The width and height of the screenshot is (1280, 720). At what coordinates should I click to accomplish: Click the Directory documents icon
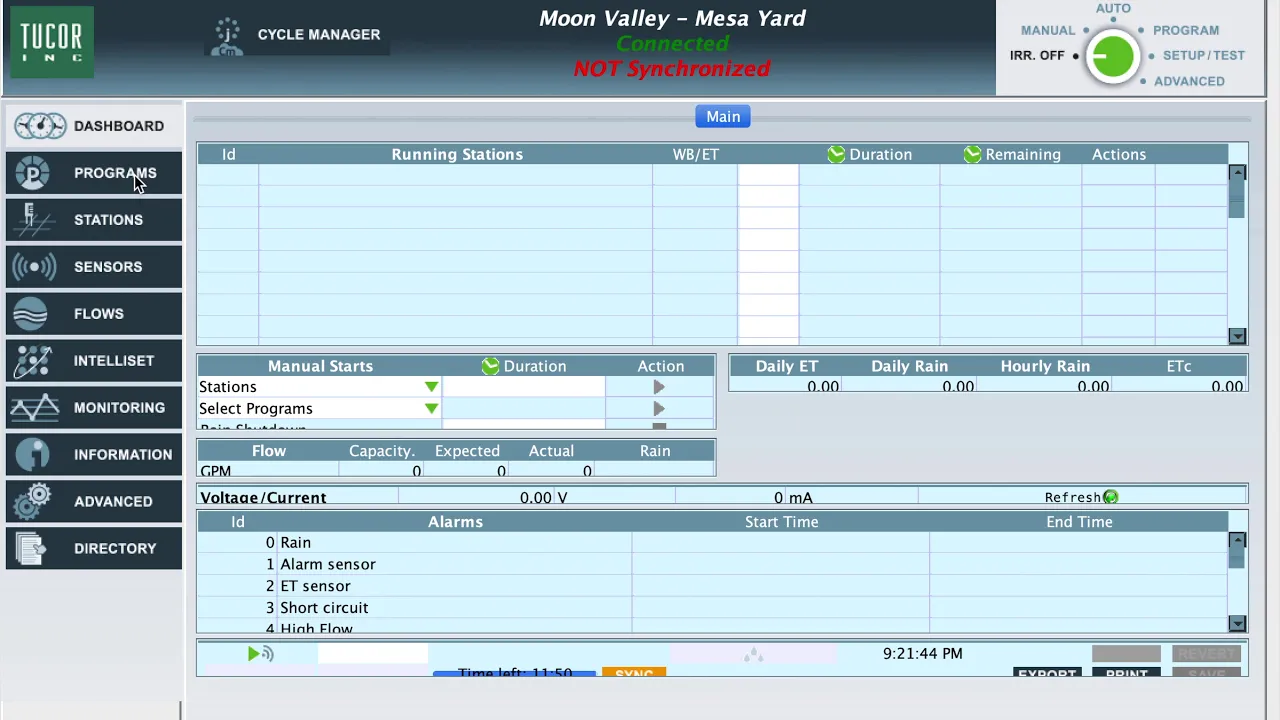coord(32,549)
